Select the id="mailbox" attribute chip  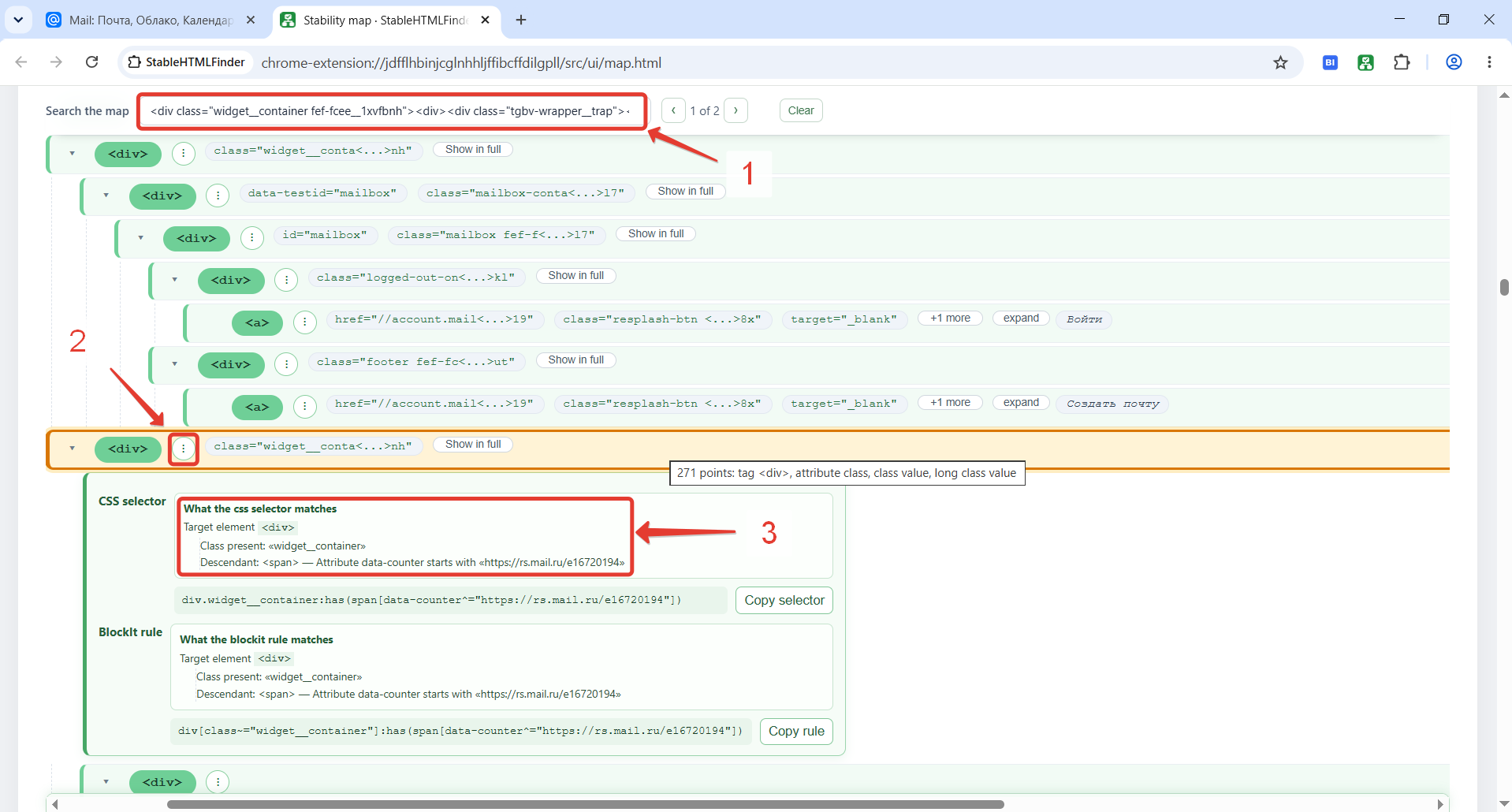point(325,235)
